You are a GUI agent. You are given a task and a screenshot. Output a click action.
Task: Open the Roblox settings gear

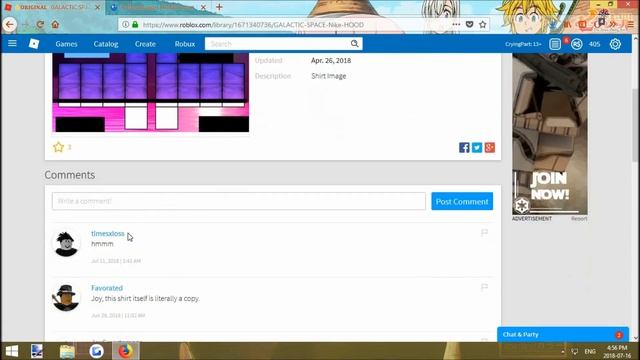click(x=615, y=44)
